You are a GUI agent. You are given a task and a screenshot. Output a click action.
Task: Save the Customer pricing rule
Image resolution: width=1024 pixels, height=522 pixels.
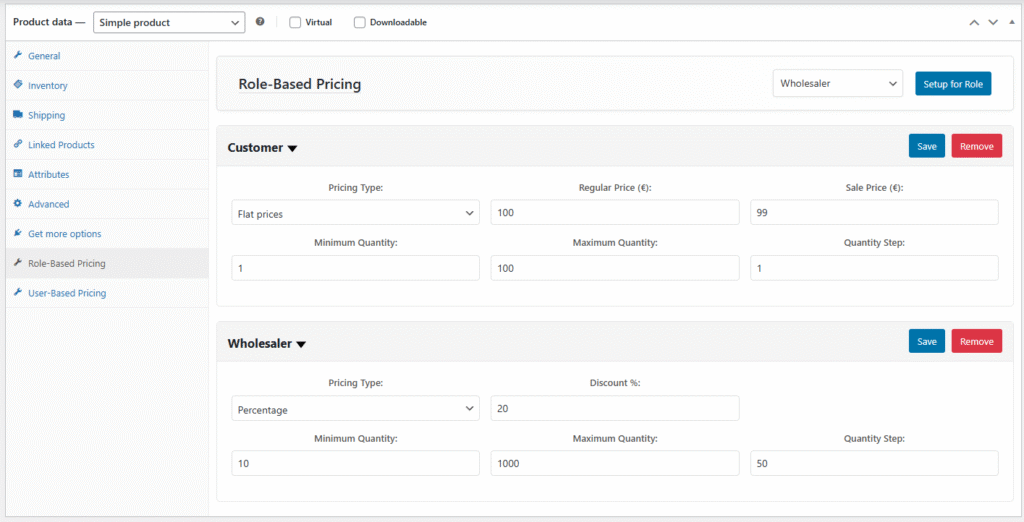927,146
